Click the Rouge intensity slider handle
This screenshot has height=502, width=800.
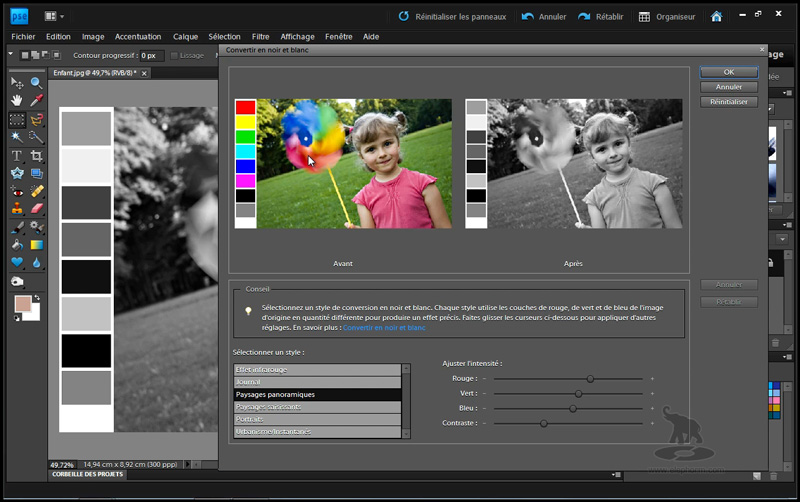590,379
